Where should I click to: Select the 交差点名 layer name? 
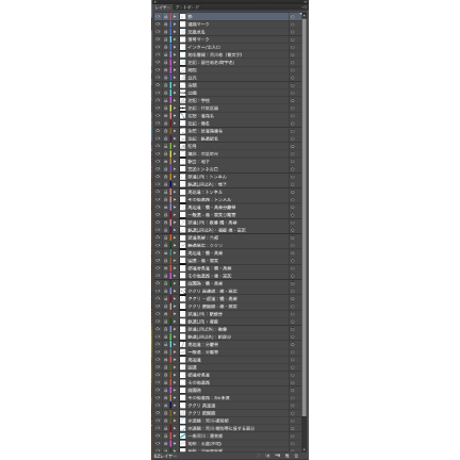click(196, 32)
